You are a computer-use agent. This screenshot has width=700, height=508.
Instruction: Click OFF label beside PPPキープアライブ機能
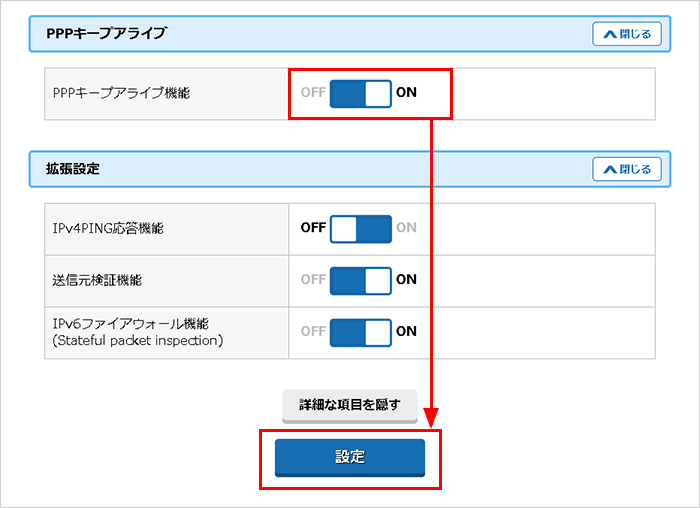[x=313, y=93]
